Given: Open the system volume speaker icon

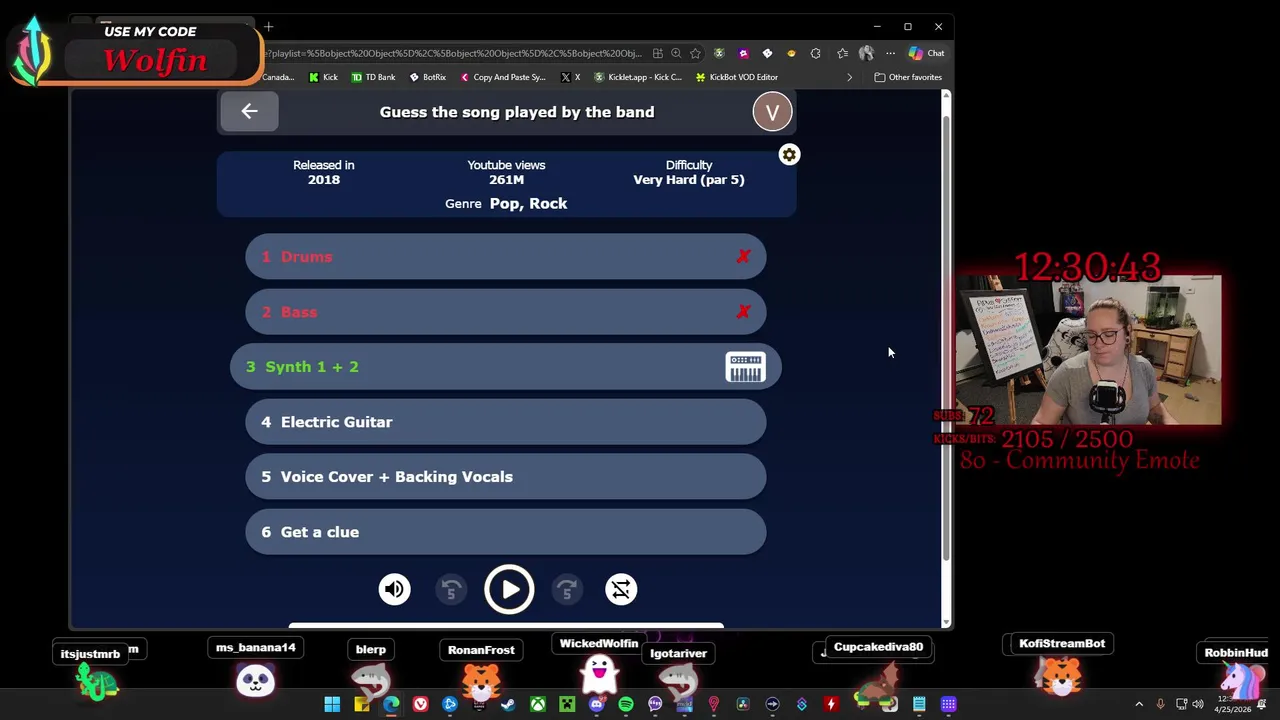Looking at the screenshot, I should [1198, 705].
